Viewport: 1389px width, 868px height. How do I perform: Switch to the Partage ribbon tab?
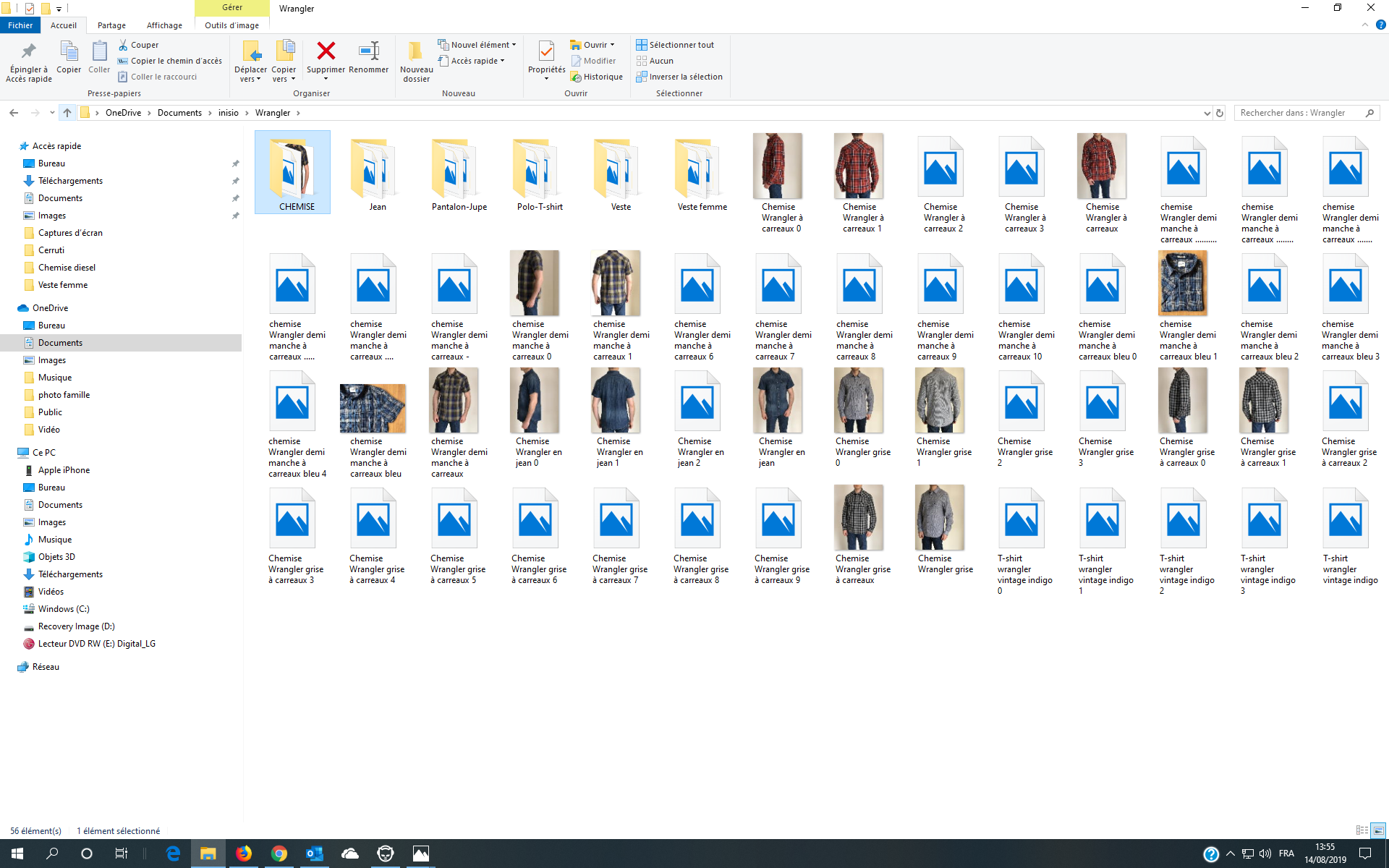[111, 25]
